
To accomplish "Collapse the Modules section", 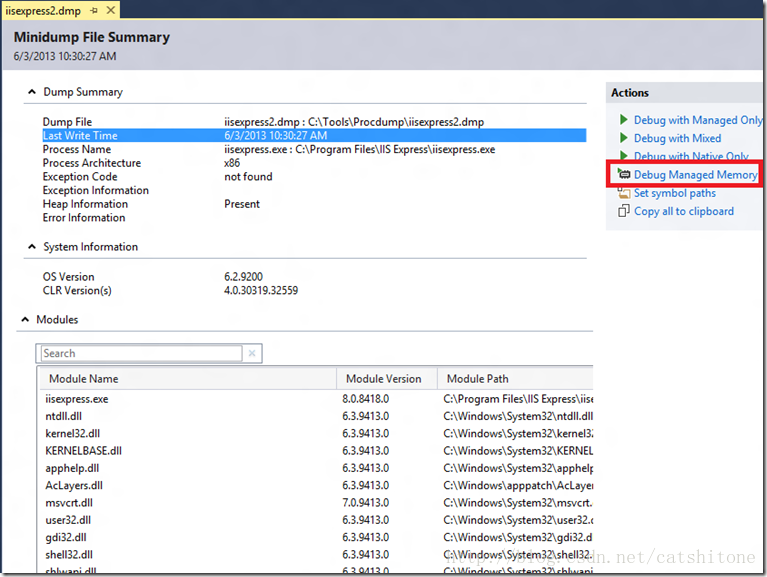I will (25, 319).
